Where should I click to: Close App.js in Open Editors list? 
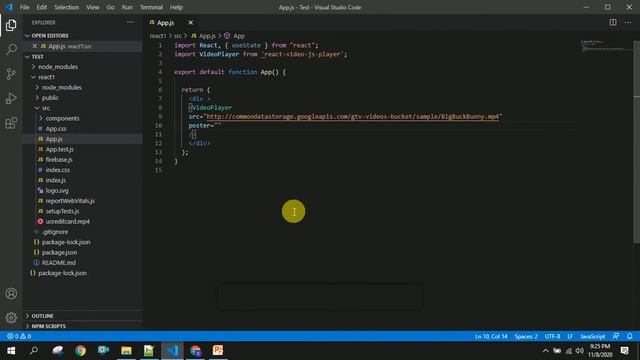[35, 46]
